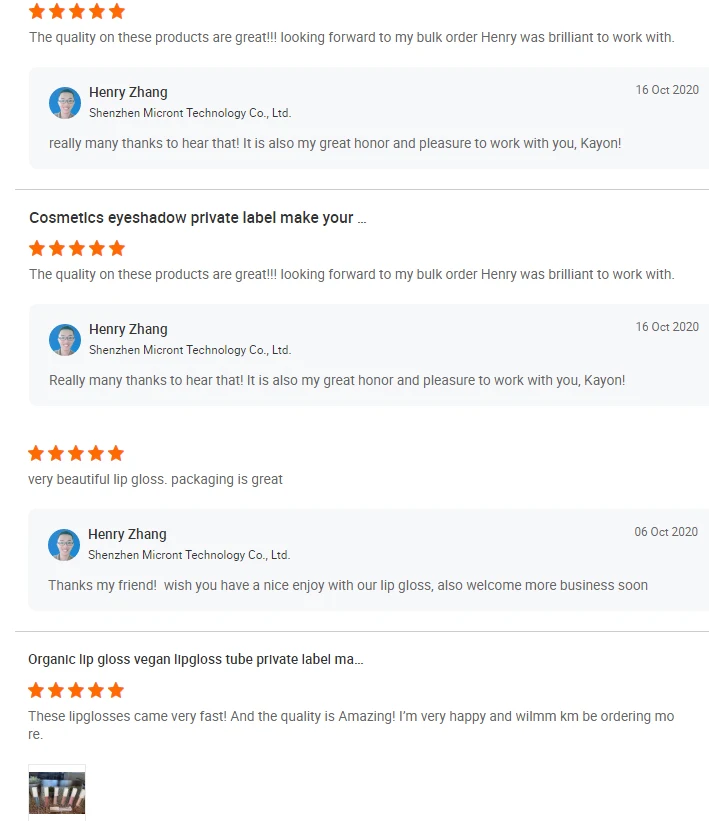
Task: Click Shenzhen Micront Technology in 06 Oct reply
Action: (189, 555)
